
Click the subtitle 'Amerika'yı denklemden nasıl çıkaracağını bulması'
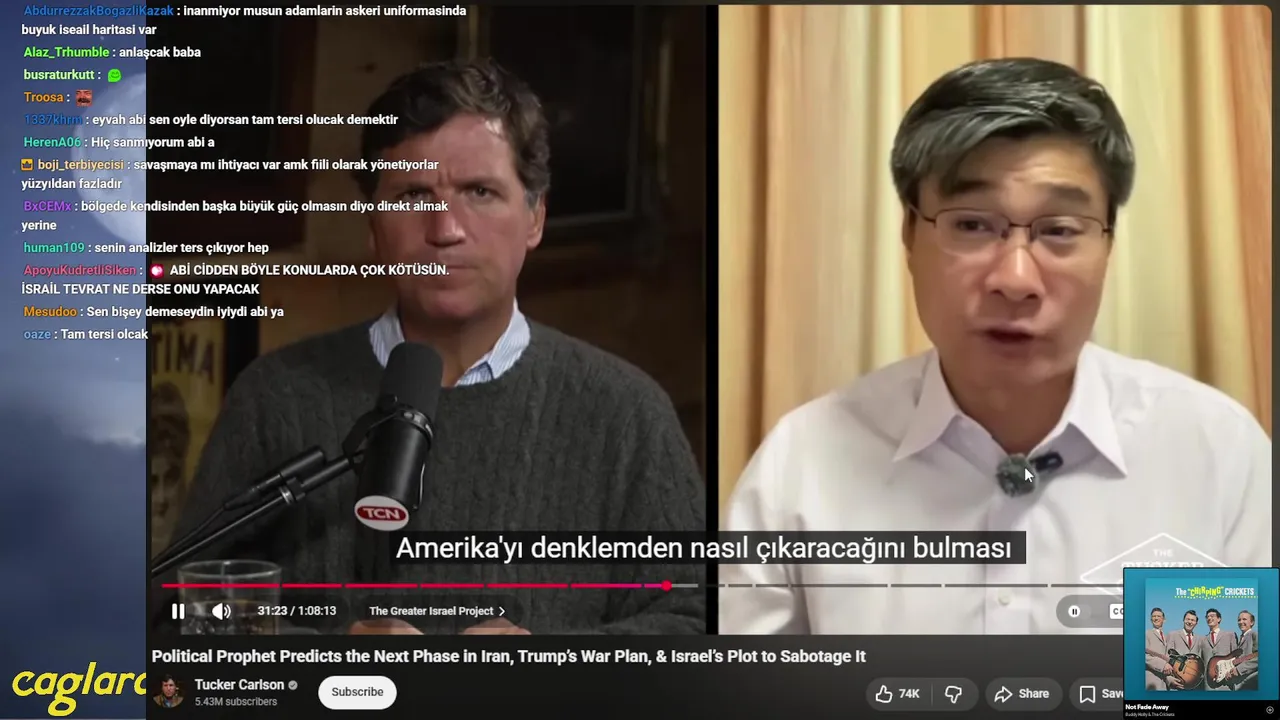click(703, 548)
